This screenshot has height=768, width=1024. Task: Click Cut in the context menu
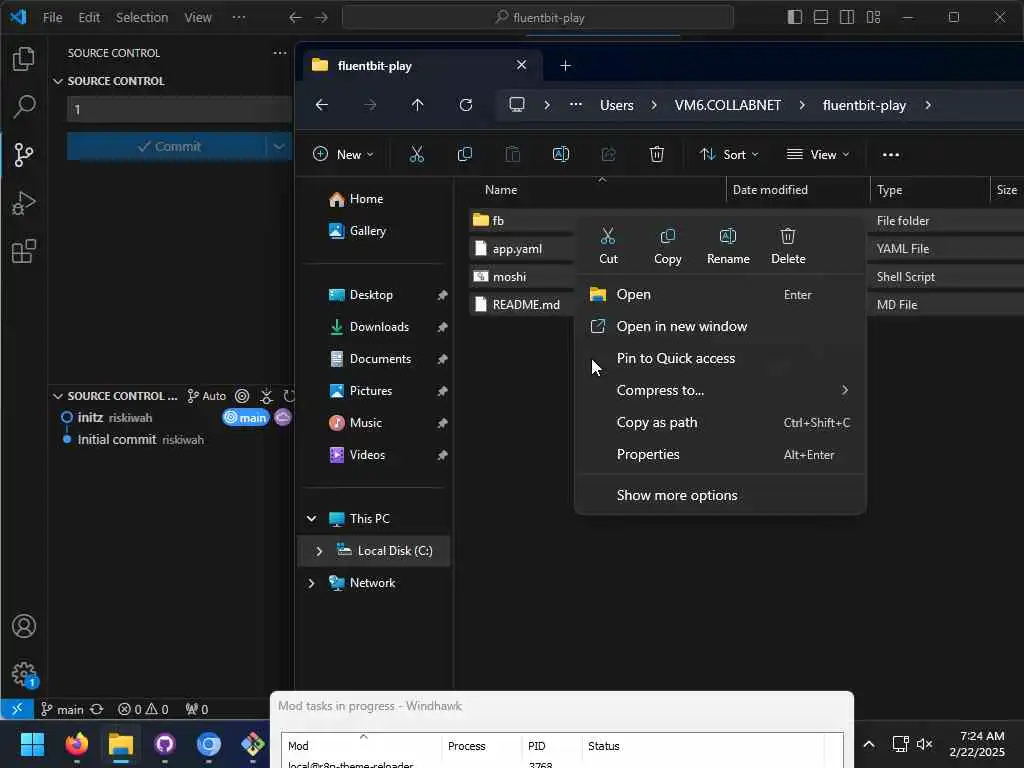point(608,246)
